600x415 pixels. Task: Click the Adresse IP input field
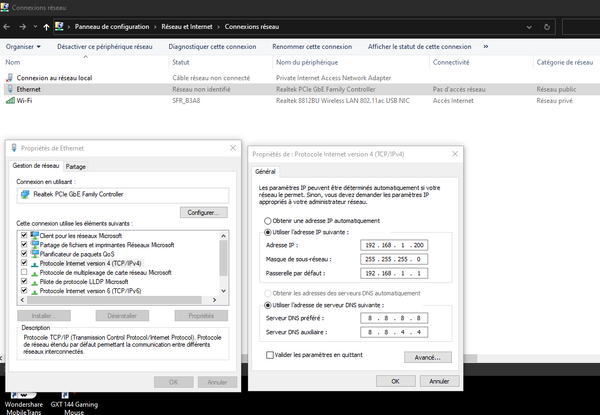pyautogui.click(x=394, y=245)
